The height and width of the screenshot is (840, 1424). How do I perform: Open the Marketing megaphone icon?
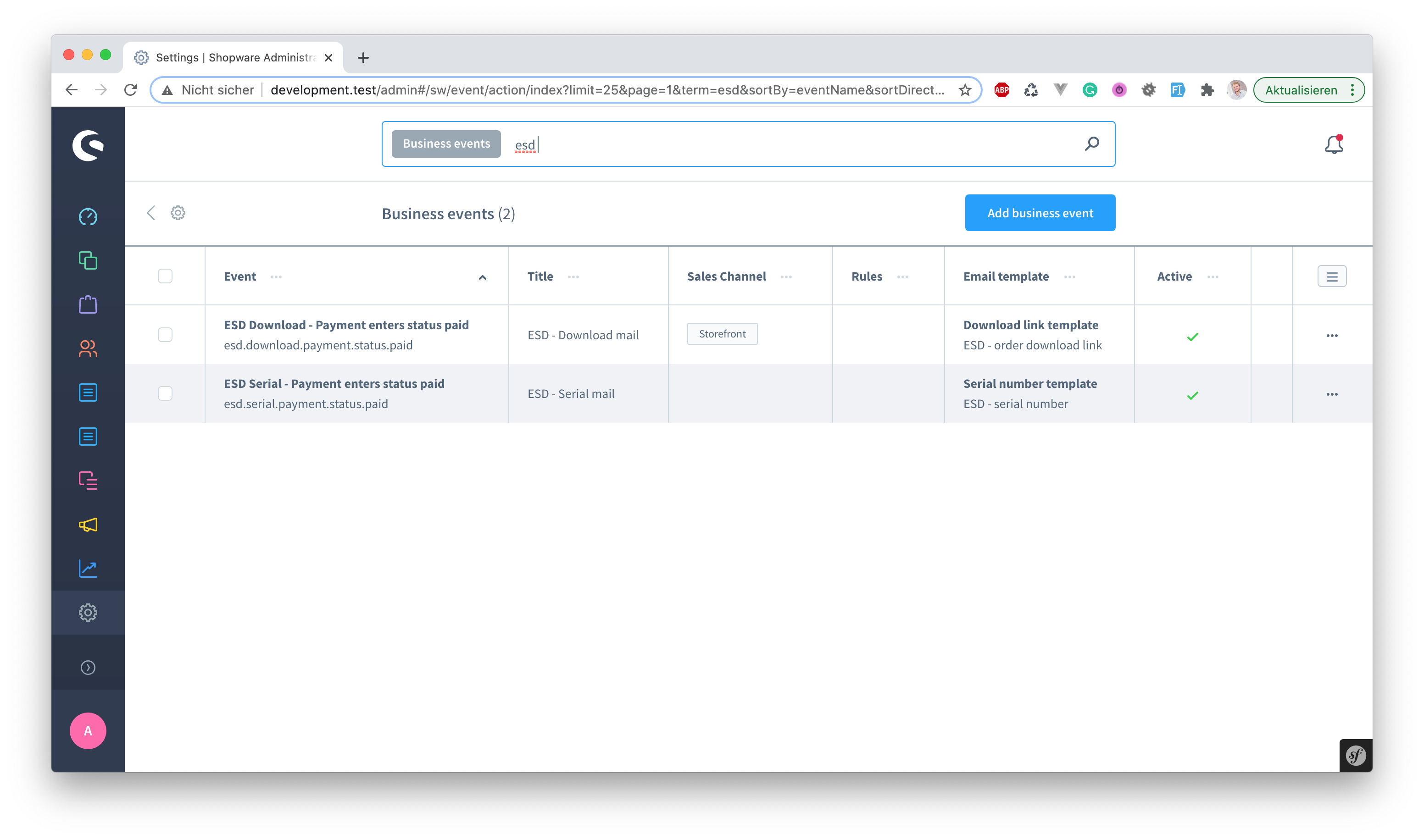coord(88,525)
